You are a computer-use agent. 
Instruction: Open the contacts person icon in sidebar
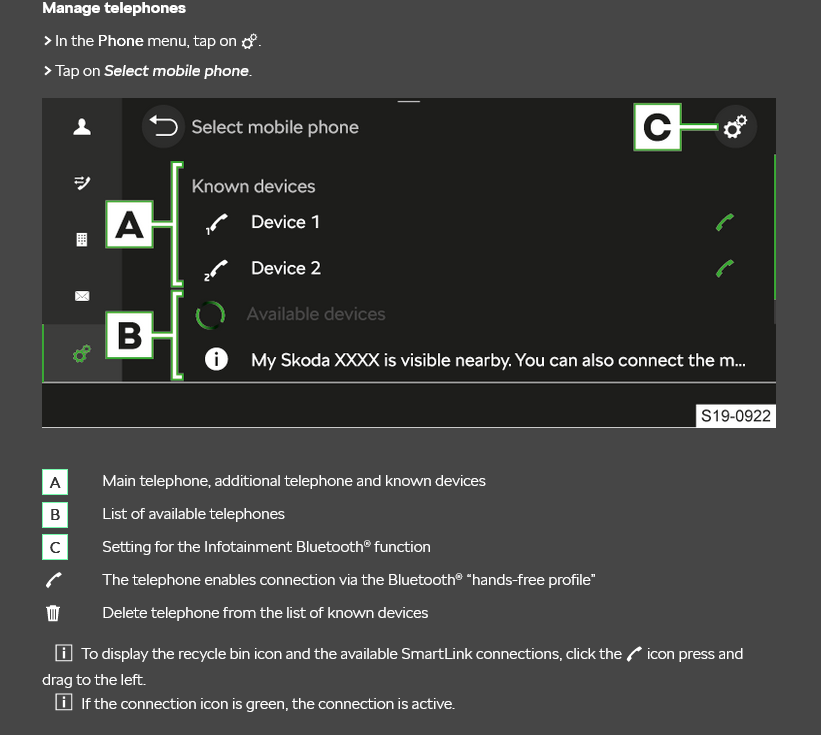(82, 127)
